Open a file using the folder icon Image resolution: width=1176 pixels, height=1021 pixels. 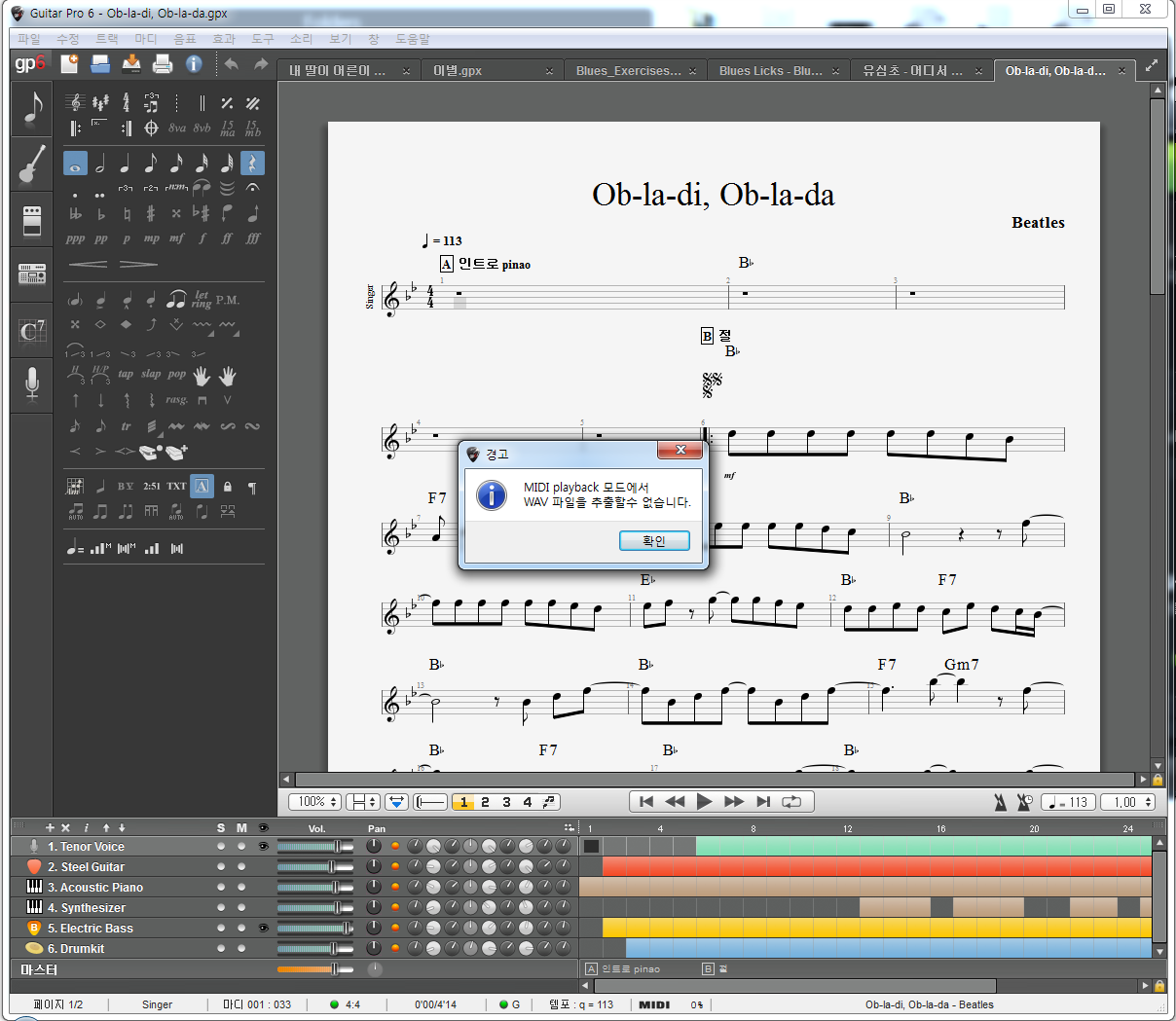[100, 64]
